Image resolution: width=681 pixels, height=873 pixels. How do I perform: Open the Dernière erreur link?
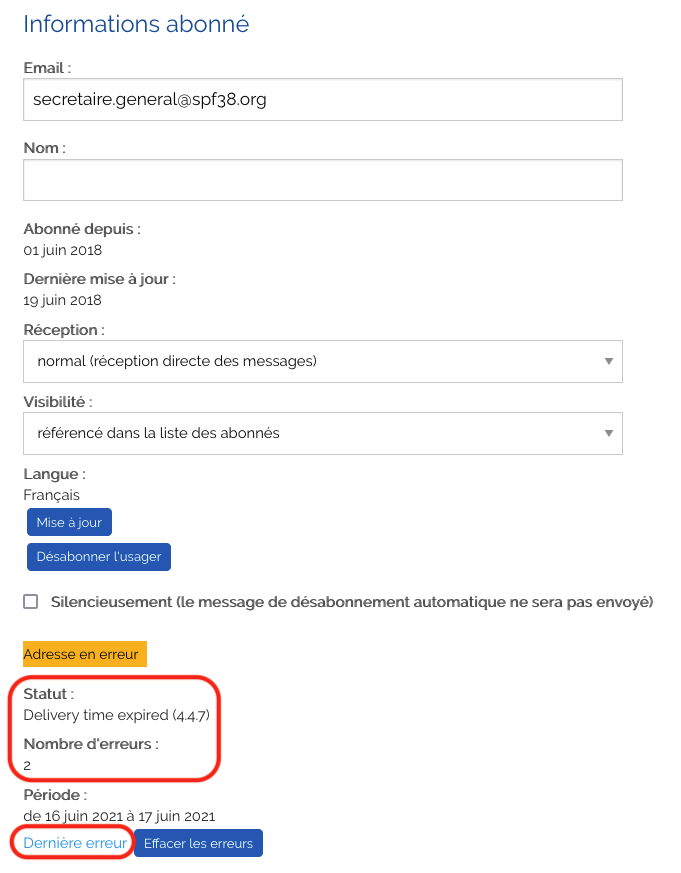click(x=75, y=843)
